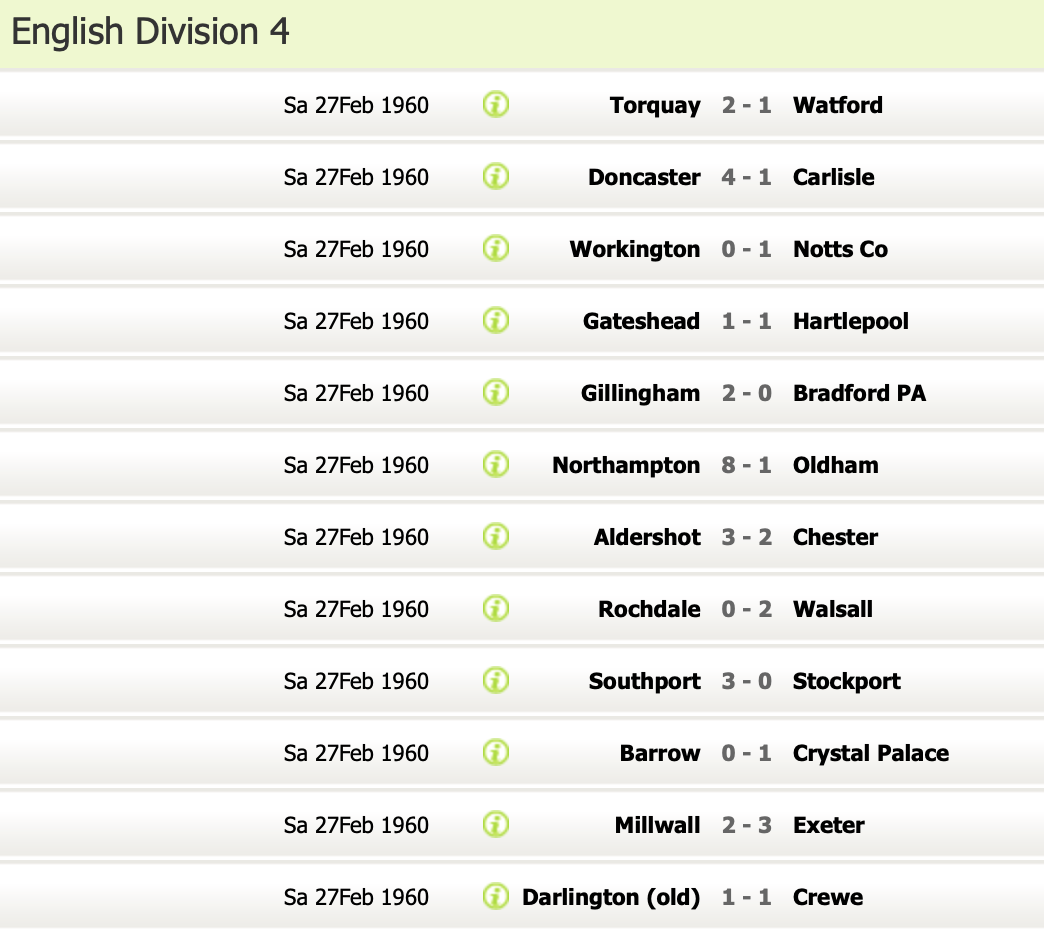The height and width of the screenshot is (930, 1044).
Task: Open info icon for Darlington vs Crewe
Action: pos(496,896)
